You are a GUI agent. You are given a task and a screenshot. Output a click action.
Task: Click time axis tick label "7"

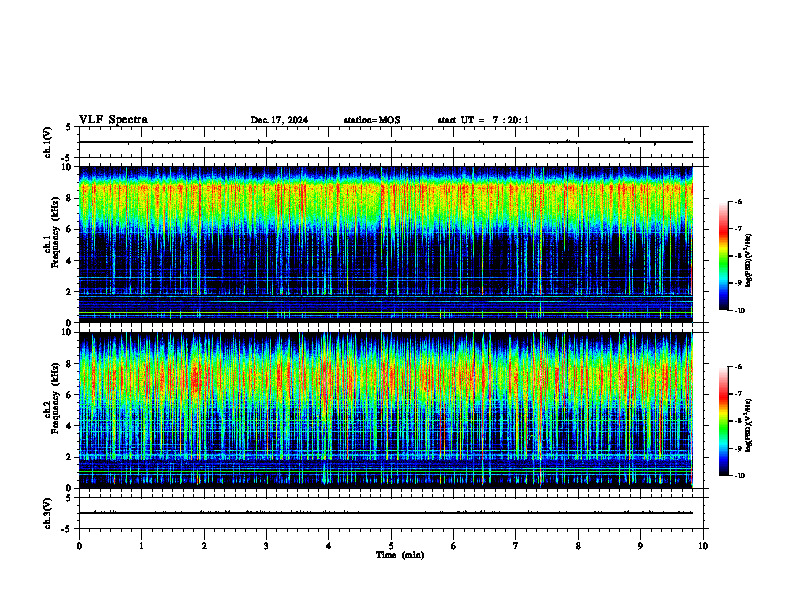click(x=516, y=546)
